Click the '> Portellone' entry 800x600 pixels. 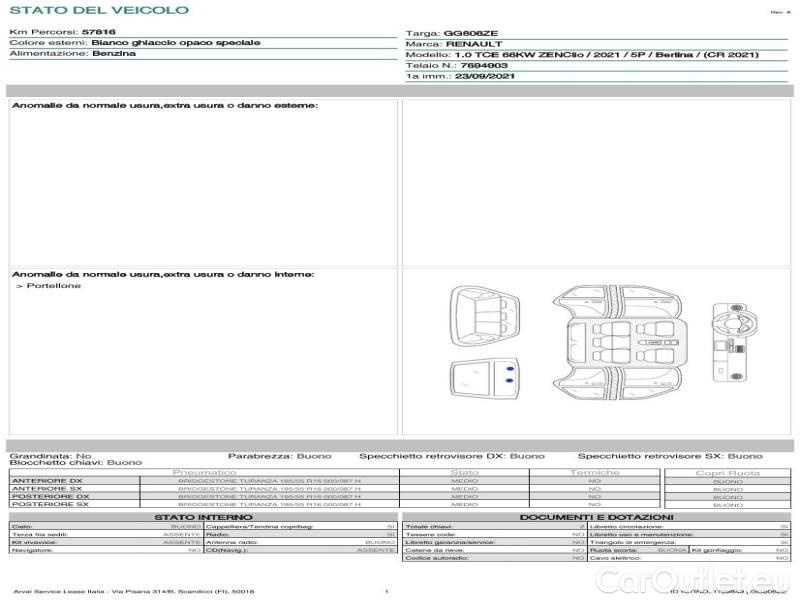point(48,286)
